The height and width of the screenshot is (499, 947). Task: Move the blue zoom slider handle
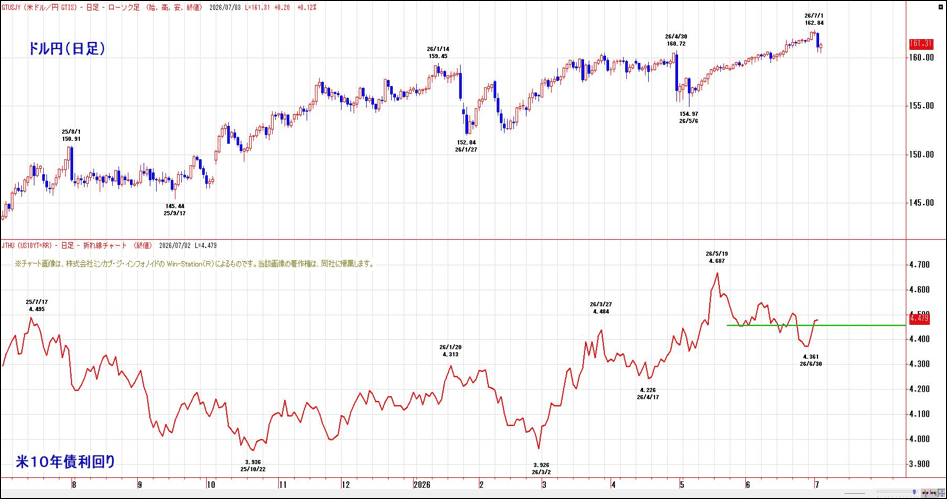(914, 492)
